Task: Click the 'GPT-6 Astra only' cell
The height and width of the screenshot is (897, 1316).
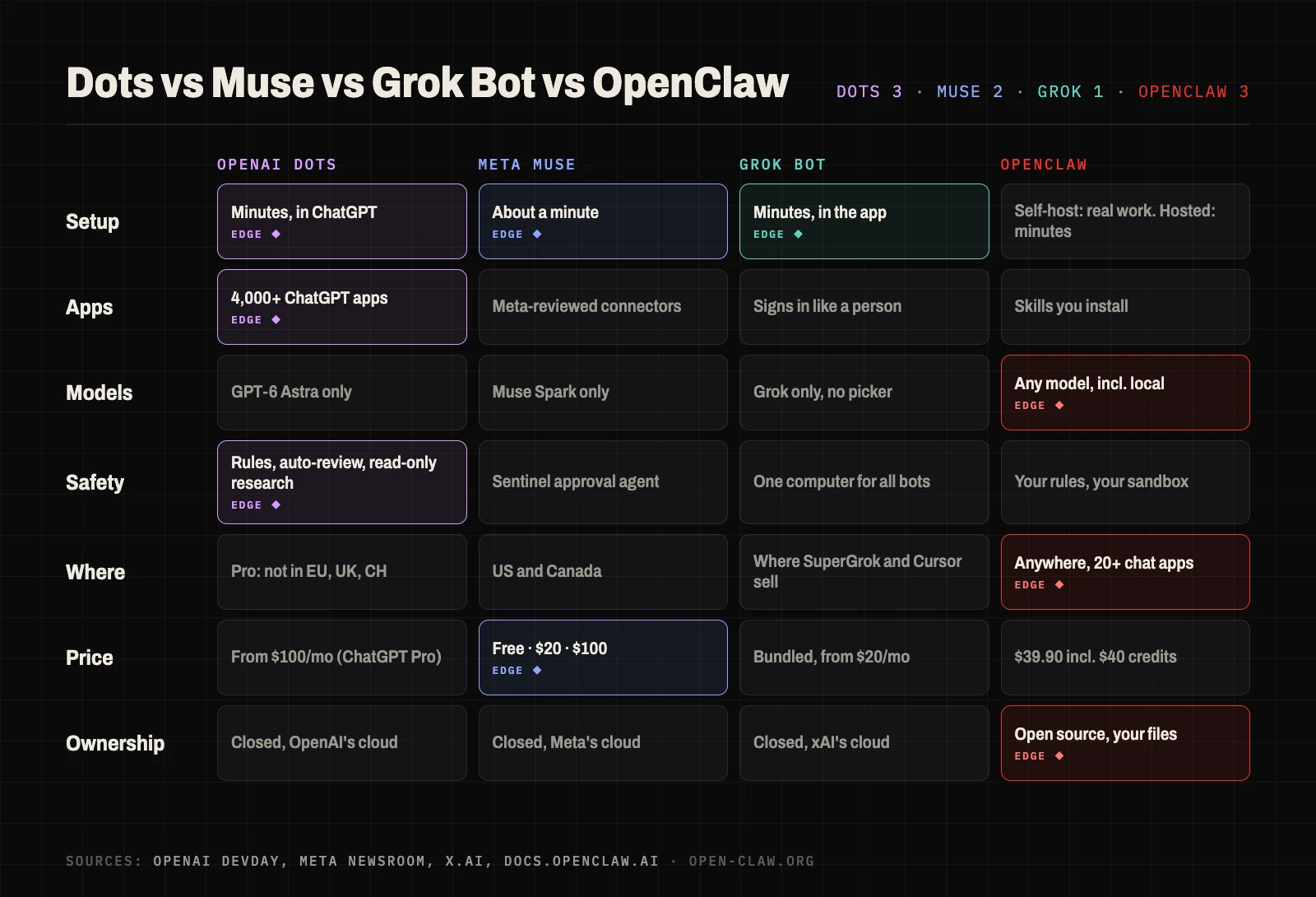Action: 341,393
